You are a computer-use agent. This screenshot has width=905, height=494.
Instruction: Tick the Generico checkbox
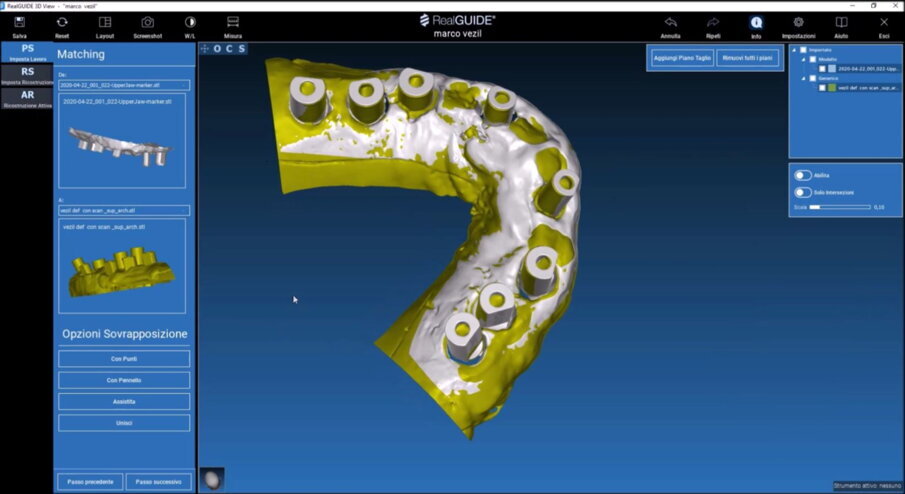[x=813, y=78]
